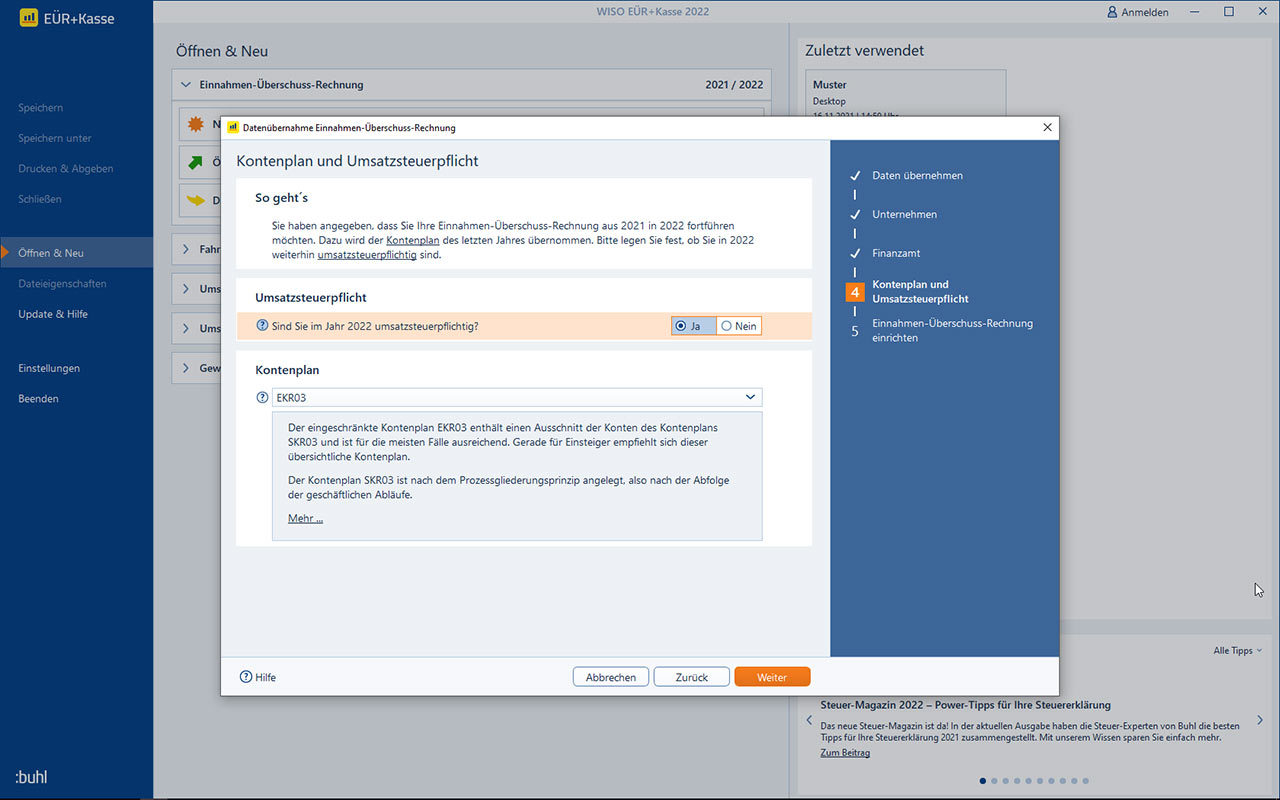This screenshot has width=1280, height=800.
Task: Click the EÜR+Kasse logo icon
Action: pos(28,17)
